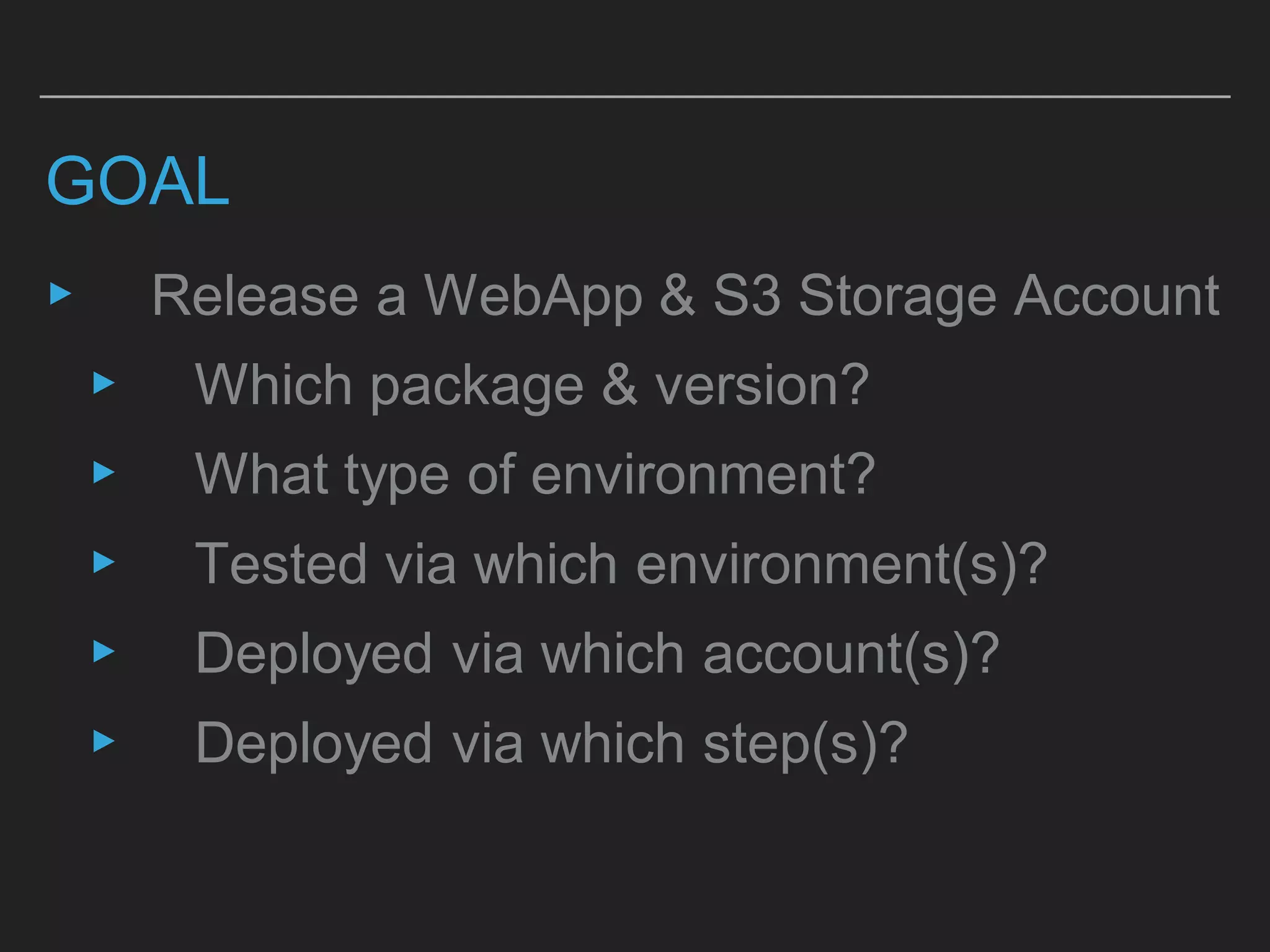Click the word "package" in the second bullet
The image size is (1270, 952).
pos(477,387)
